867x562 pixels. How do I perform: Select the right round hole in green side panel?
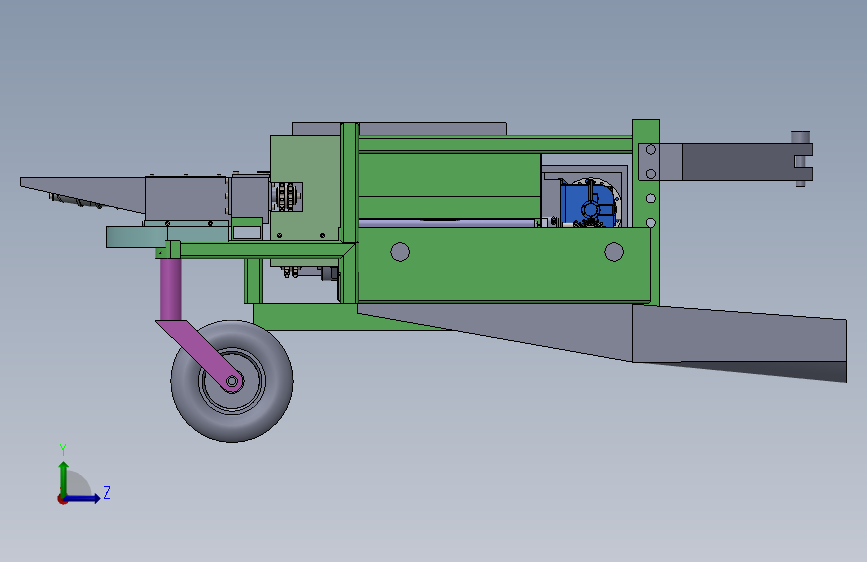[614, 252]
